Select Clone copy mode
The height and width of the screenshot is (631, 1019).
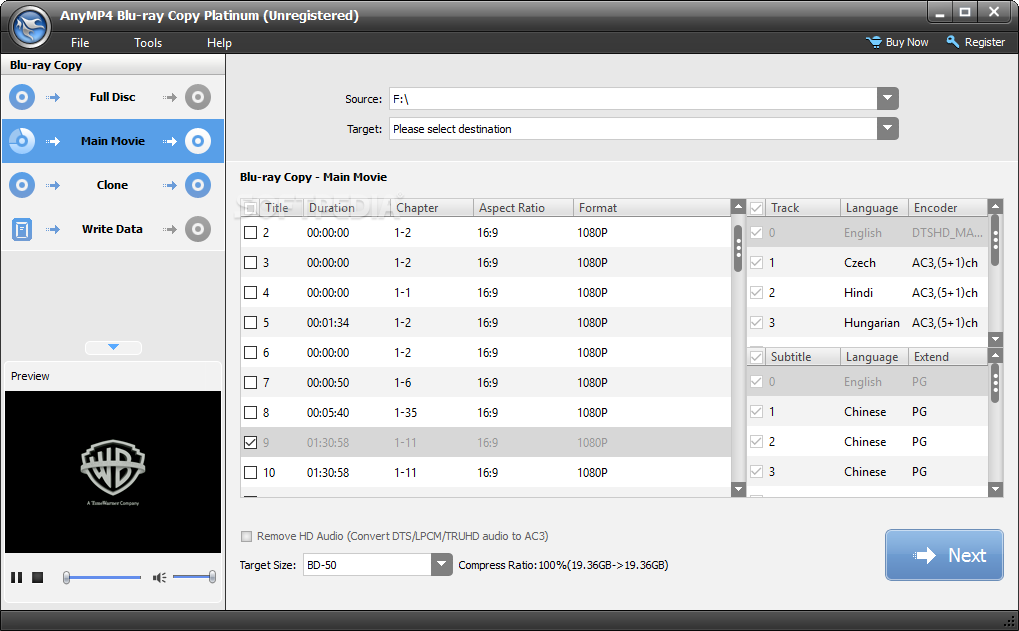pyautogui.click(x=112, y=185)
